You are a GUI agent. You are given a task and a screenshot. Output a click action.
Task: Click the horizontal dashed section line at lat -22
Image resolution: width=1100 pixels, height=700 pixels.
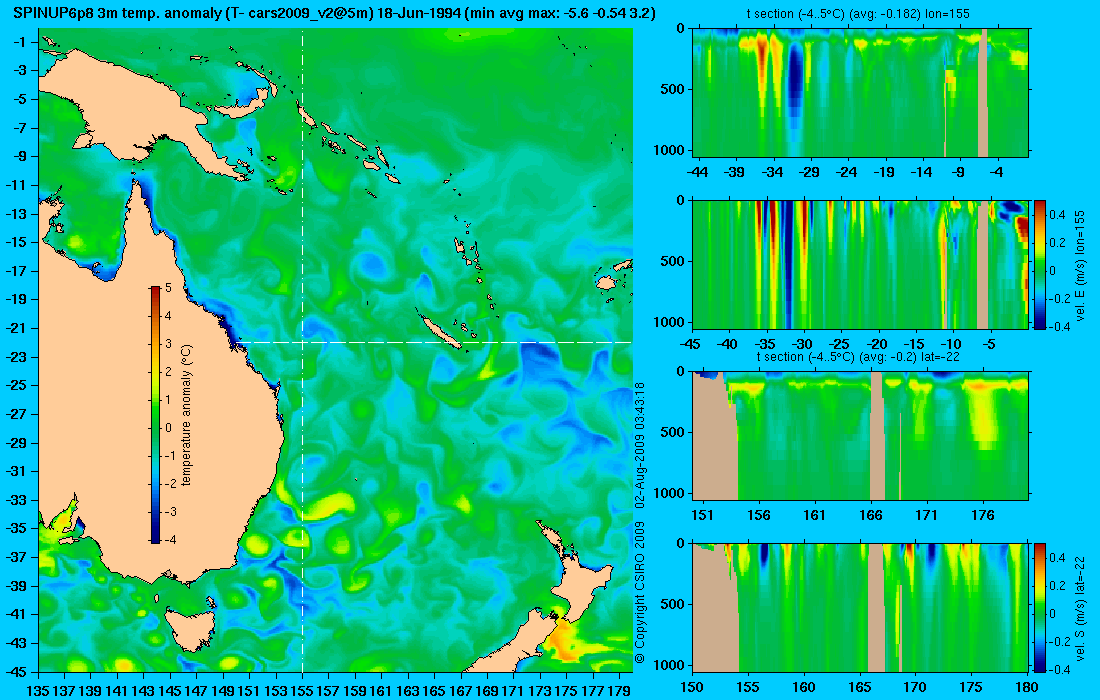(433, 342)
